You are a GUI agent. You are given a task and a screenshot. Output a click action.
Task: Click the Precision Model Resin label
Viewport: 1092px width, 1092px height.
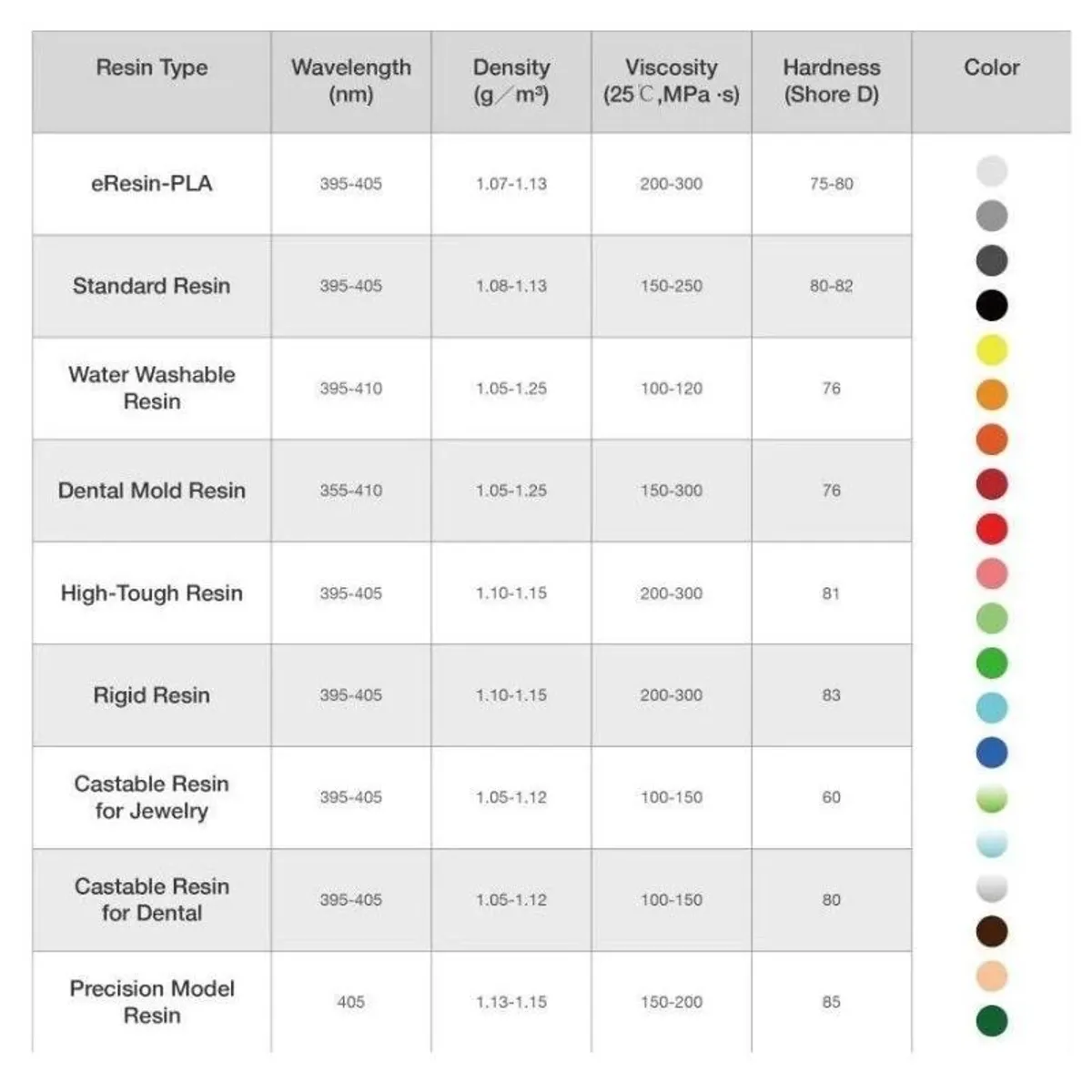pos(152,1002)
